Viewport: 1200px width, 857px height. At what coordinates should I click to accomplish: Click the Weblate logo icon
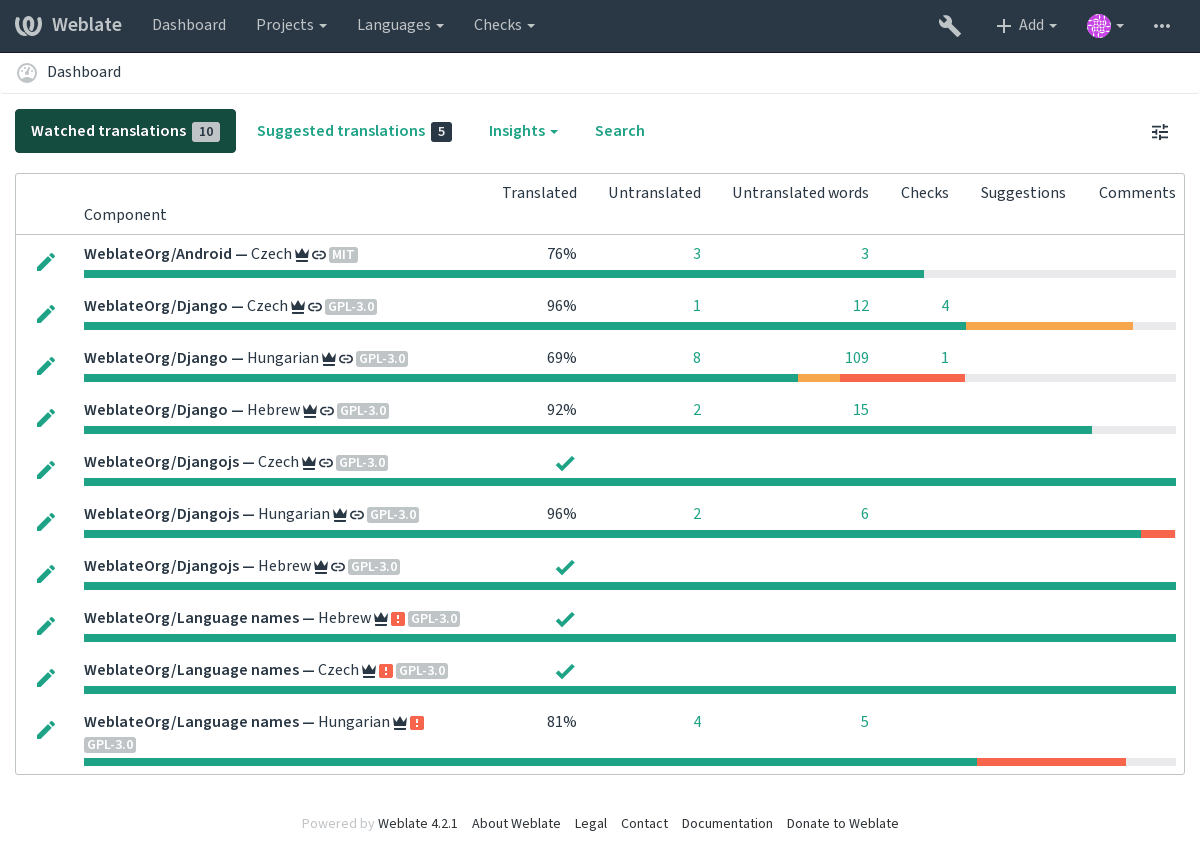[x=28, y=25]
